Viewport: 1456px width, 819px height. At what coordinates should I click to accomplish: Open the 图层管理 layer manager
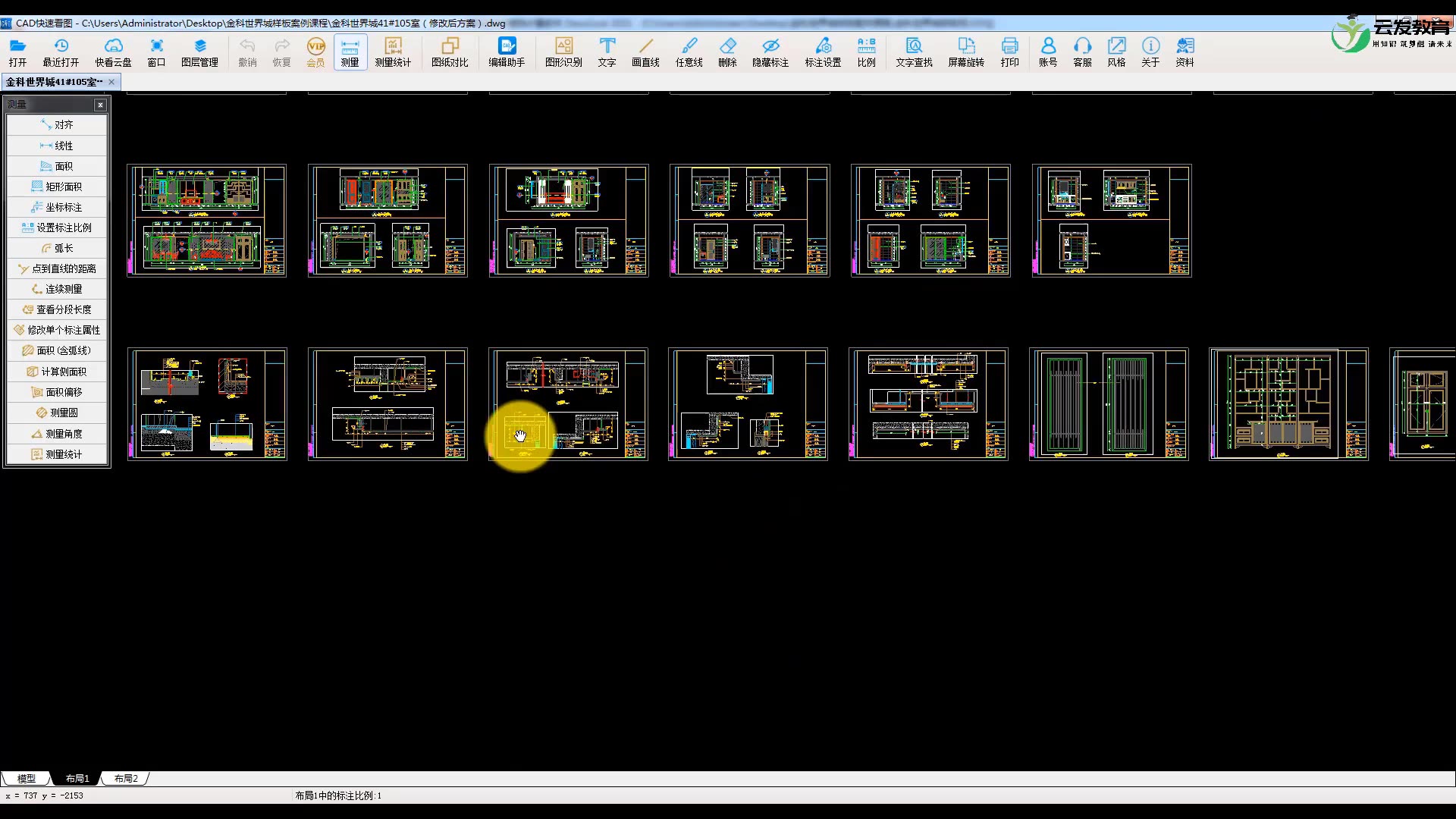(x=199, y=52)
